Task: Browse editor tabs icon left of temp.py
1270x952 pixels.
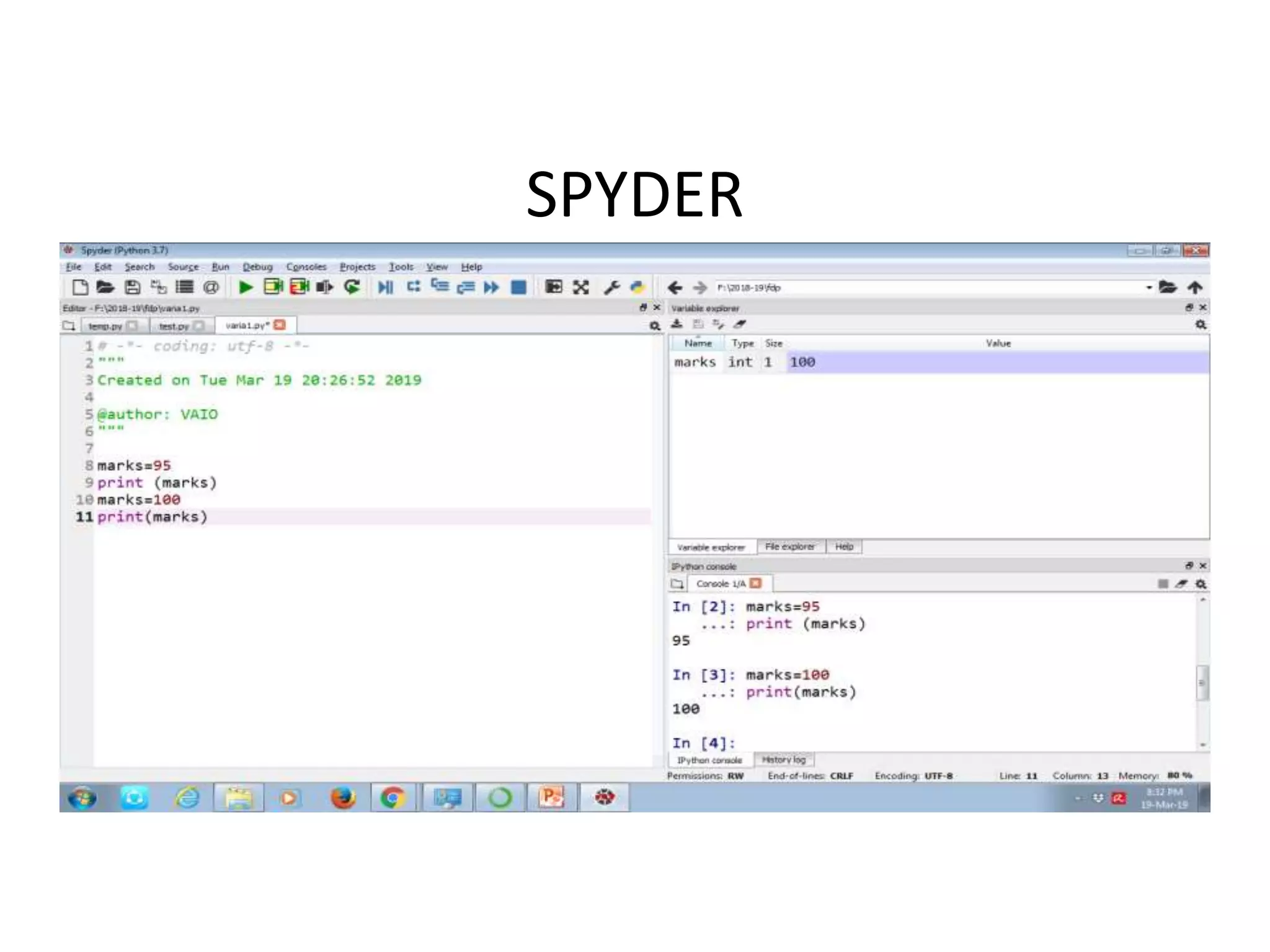Action: [x=68, y=325]
